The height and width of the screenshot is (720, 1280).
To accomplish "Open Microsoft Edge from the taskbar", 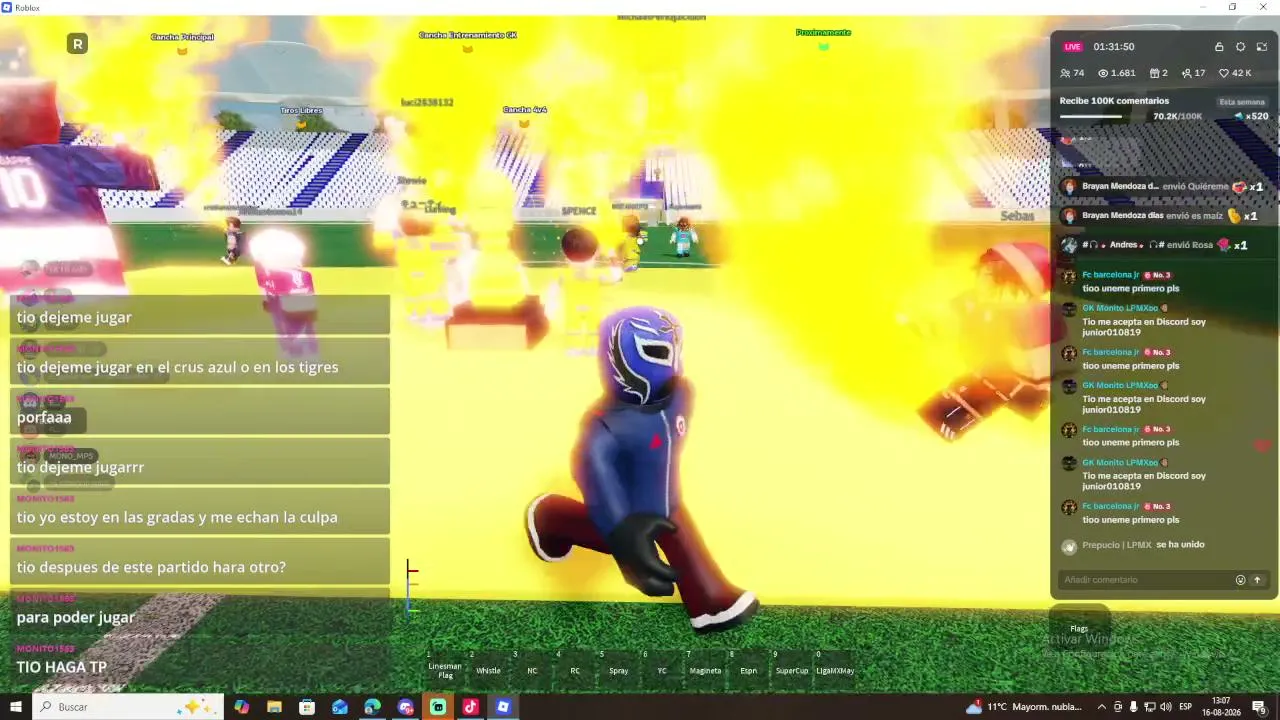I will pos(372,707).
